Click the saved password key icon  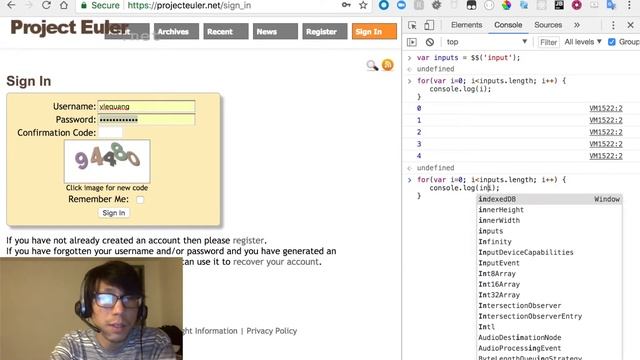pyautogui.click(x=346, y=5)
